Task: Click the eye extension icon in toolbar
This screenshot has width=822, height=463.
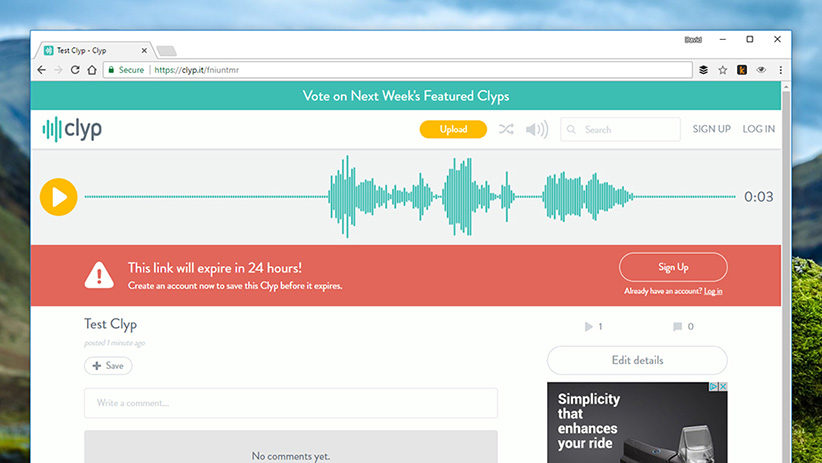Action: (761, 70)
